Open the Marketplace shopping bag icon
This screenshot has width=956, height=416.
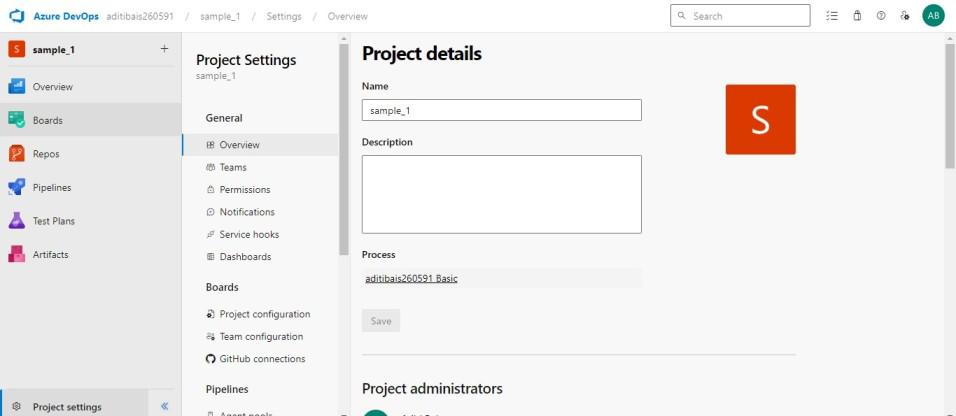(857, 16)
